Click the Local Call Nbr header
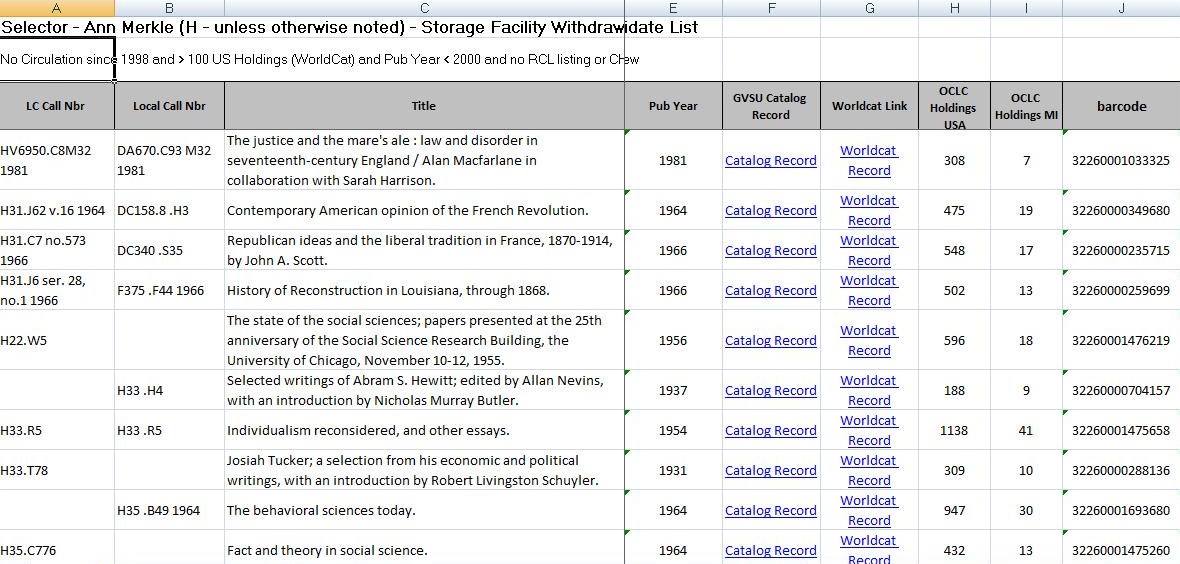1180x564 pixels. pos(169,106)
